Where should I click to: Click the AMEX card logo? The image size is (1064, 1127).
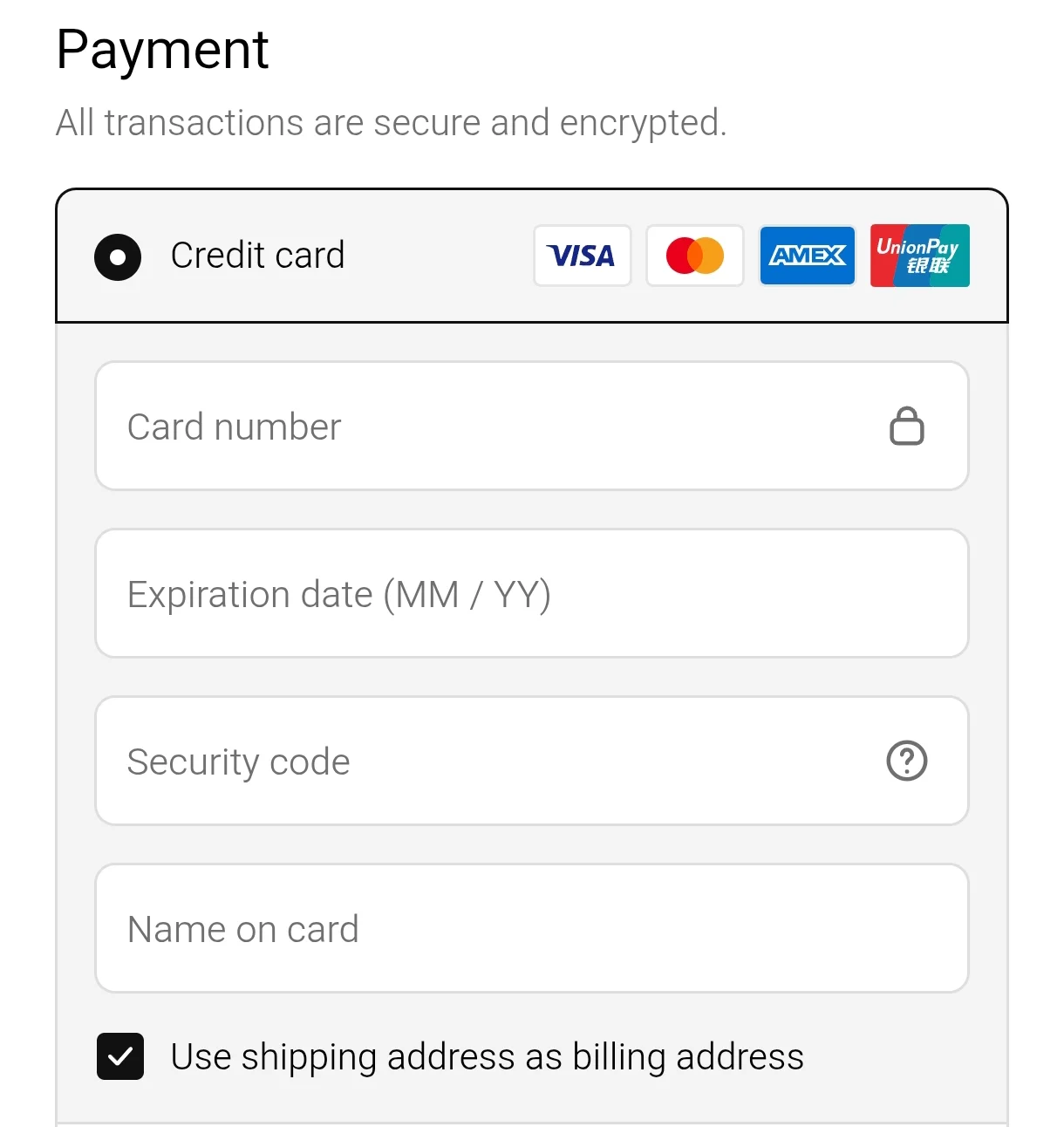(807, 256)
